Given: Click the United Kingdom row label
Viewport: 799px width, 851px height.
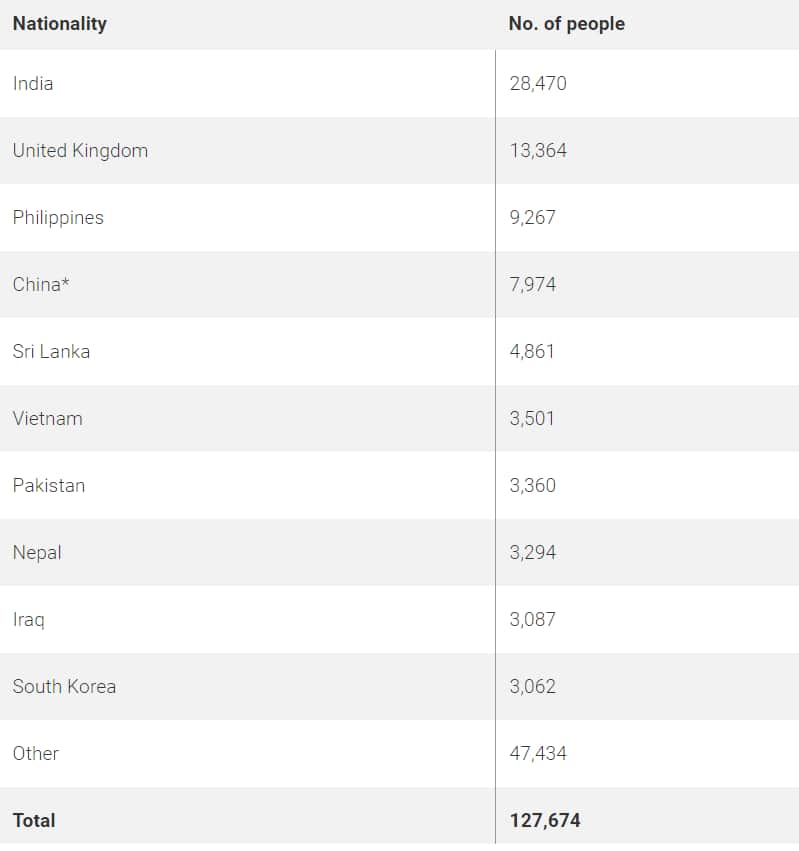Looking at the screenshot, I should click(80, 151).
